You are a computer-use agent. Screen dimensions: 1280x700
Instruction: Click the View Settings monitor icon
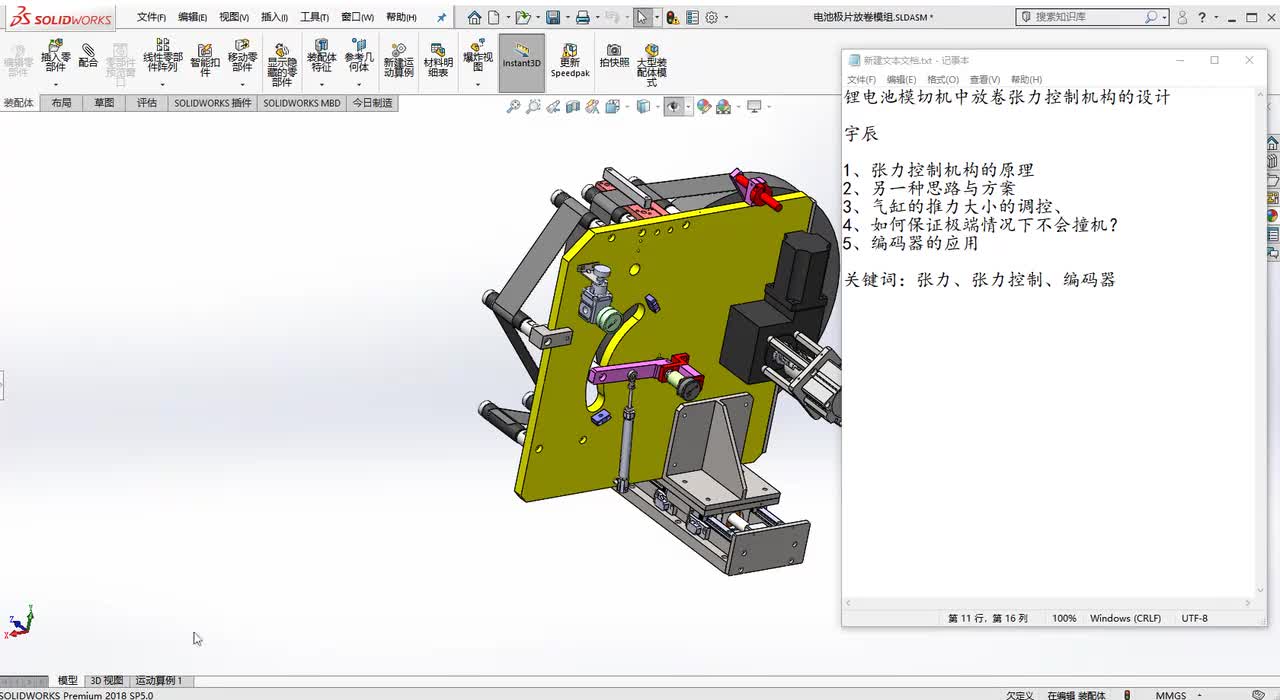click(754, 106)
